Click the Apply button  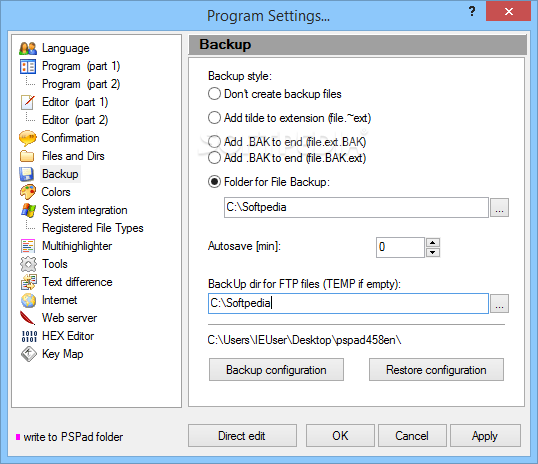click(x=485, y=436)
